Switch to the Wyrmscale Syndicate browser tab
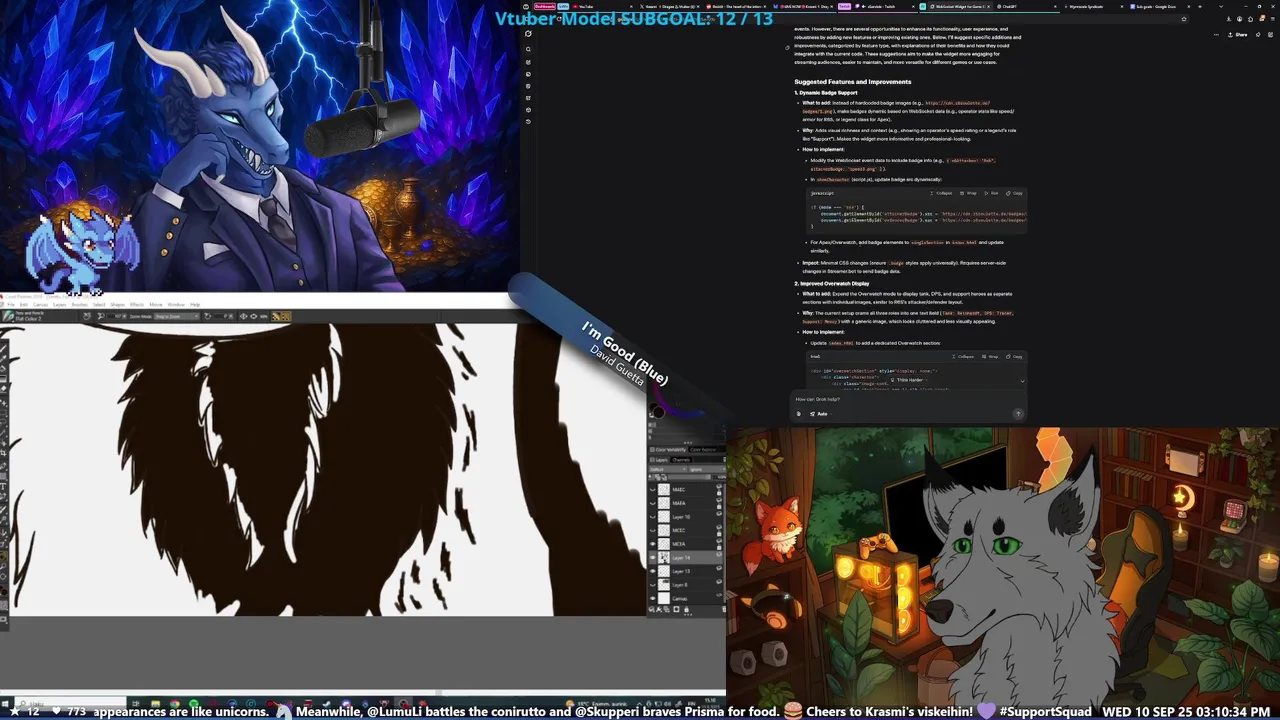 coord(1095,6)
